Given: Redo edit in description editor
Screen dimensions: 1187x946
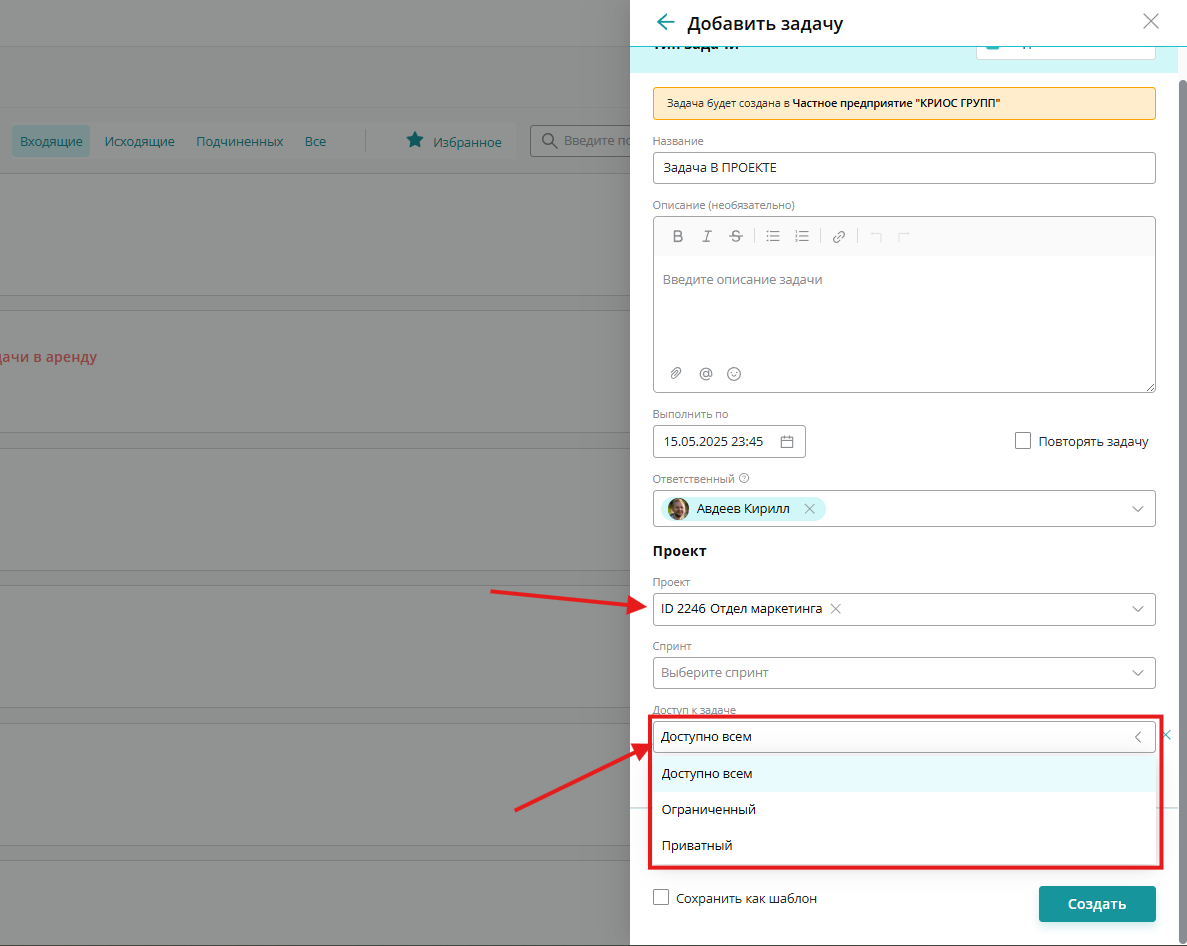Looking at the screenshot, I should tap(903, 236).
